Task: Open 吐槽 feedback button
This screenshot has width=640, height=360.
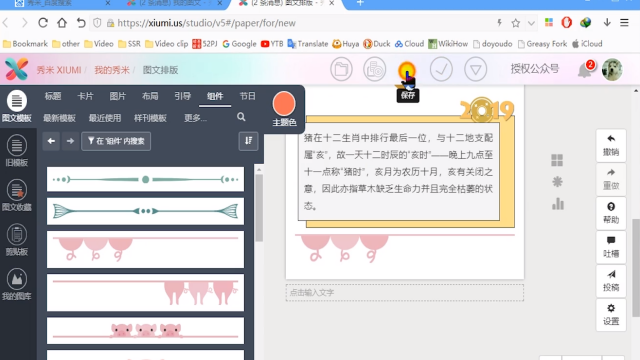Action: tap(611, 247)
